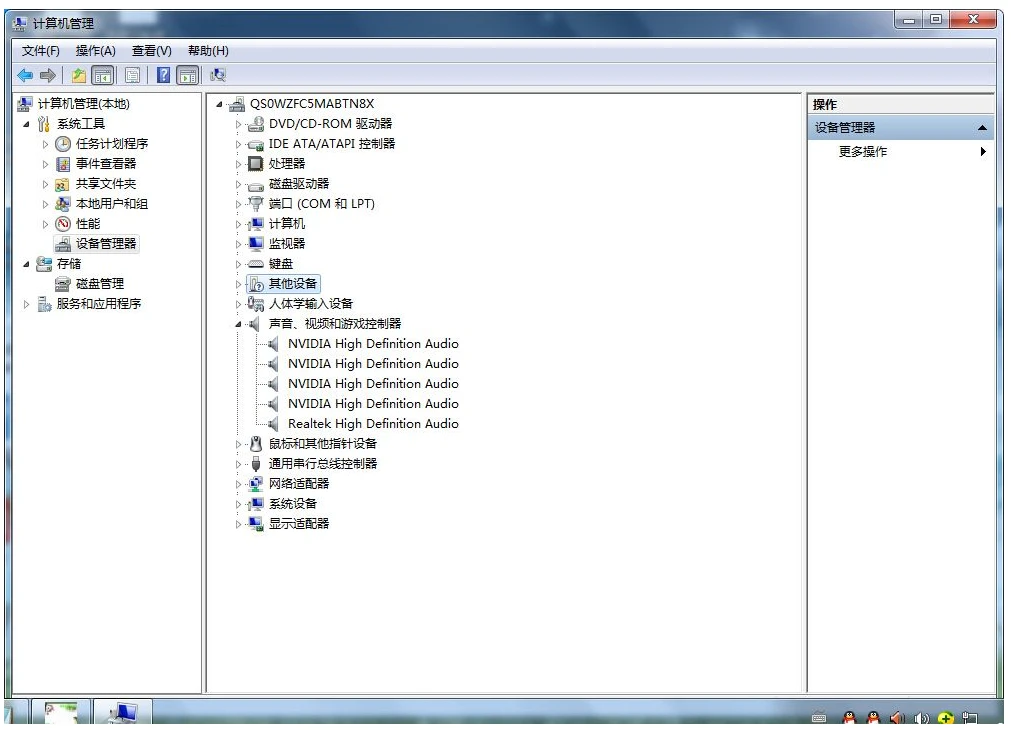
Task: Click the IDE ATA/ATAPI 控制器 icon
Action: pos(256,144)
